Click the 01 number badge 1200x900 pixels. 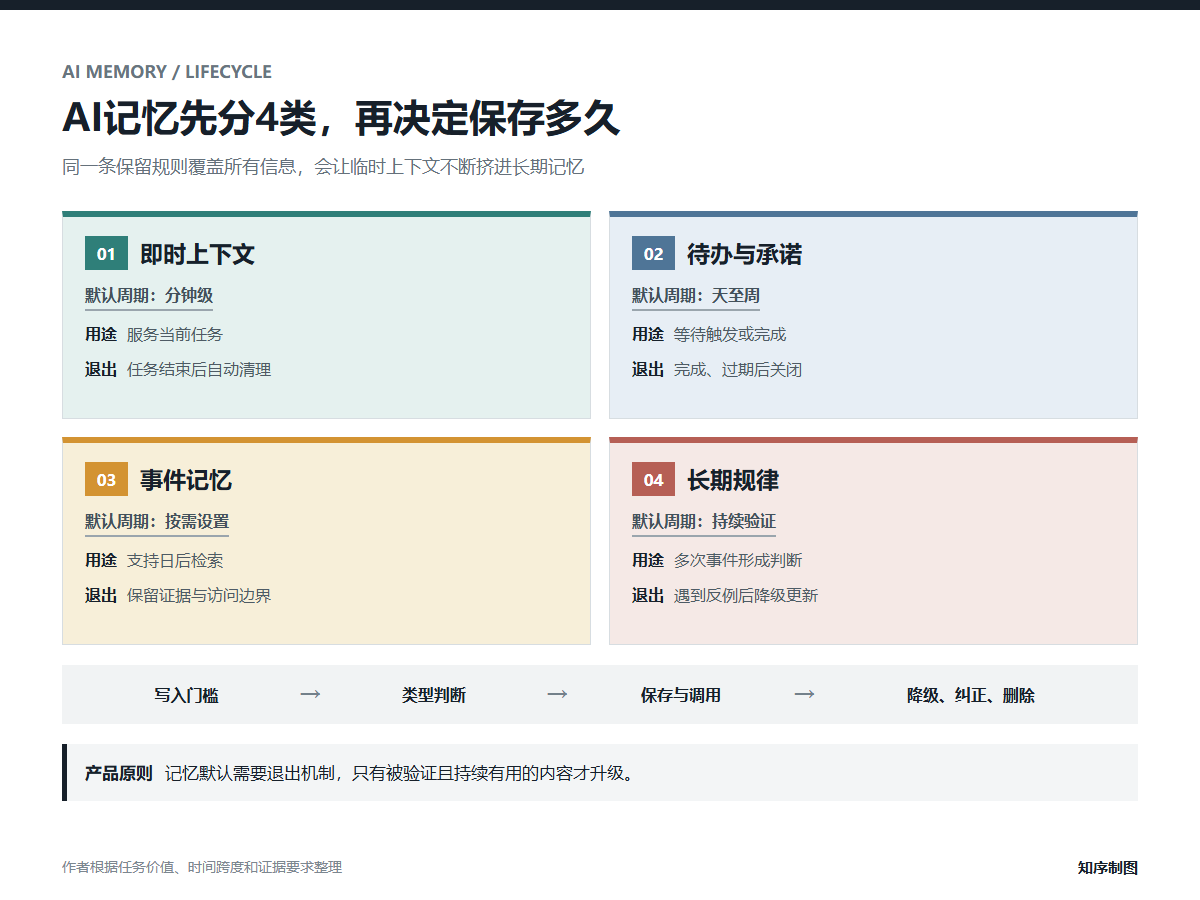click(x=106, y=254)
